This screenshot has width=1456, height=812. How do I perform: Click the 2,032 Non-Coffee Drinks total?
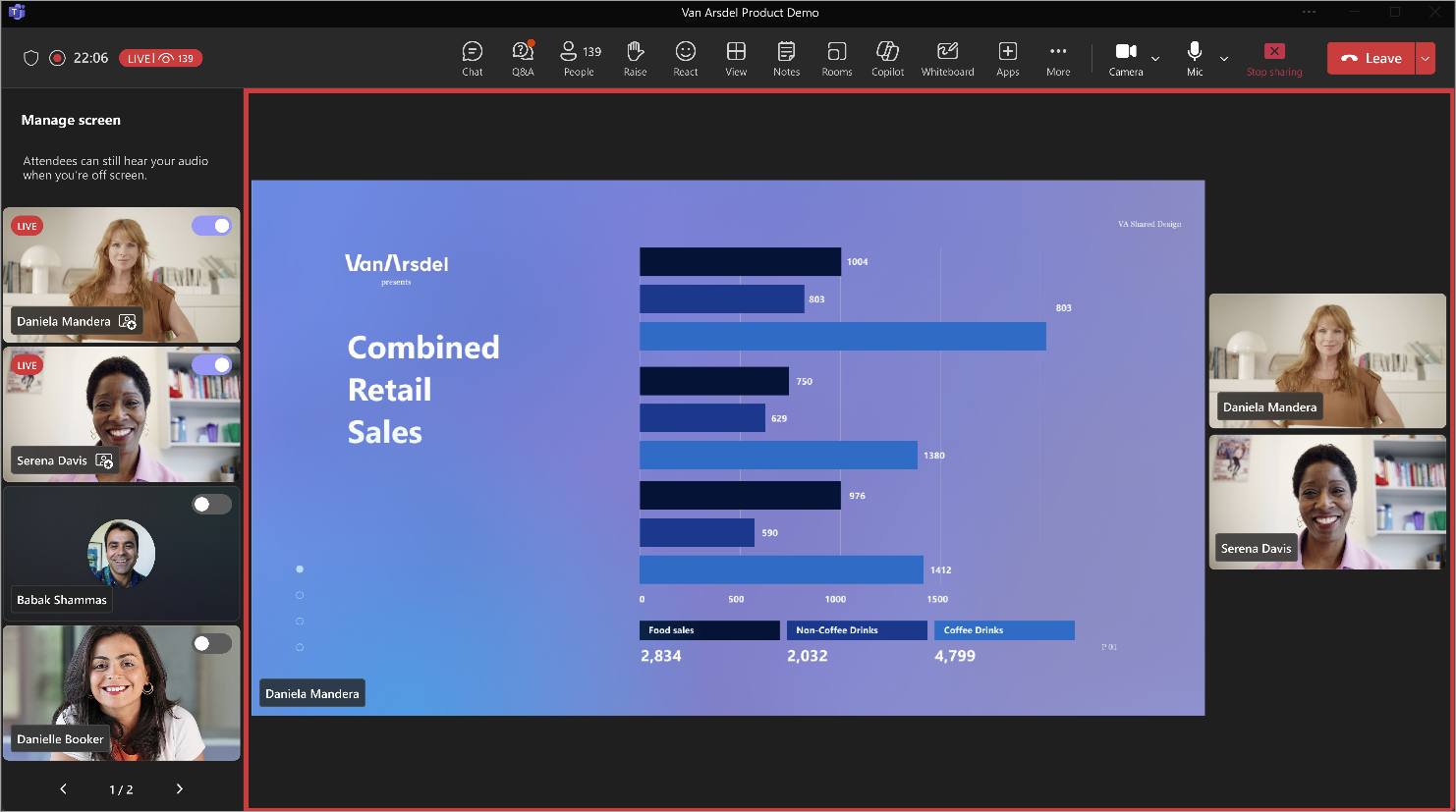coord(808,656)
